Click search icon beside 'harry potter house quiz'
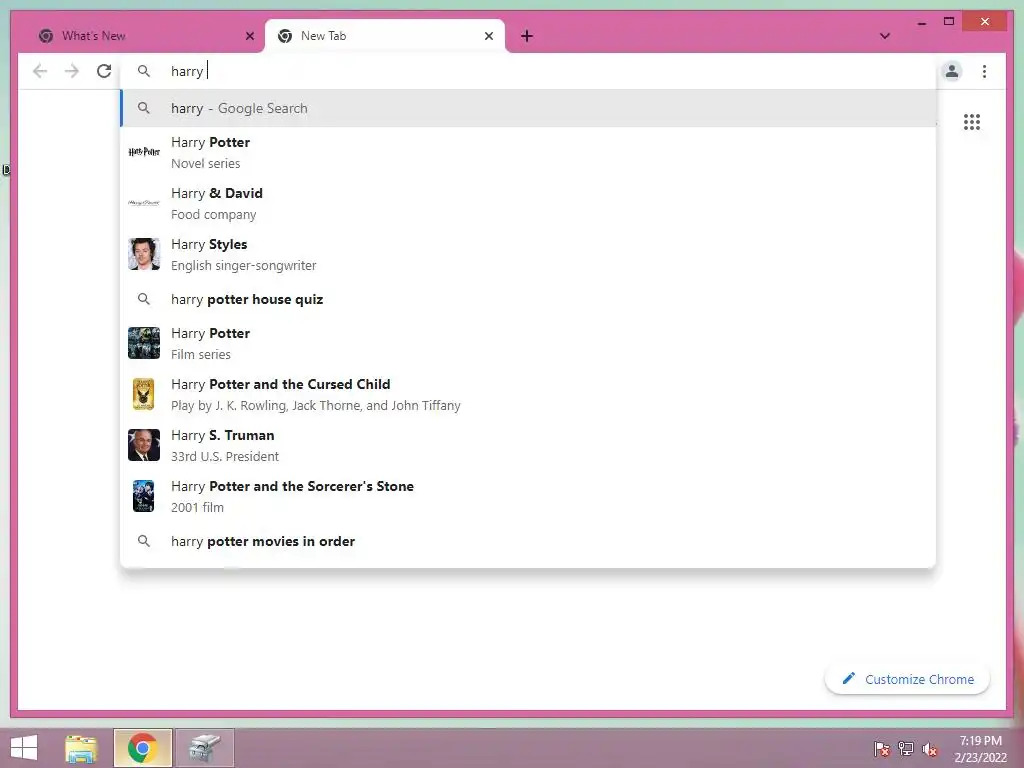This screenshot has width=1024, height=768. click(144, 299)
